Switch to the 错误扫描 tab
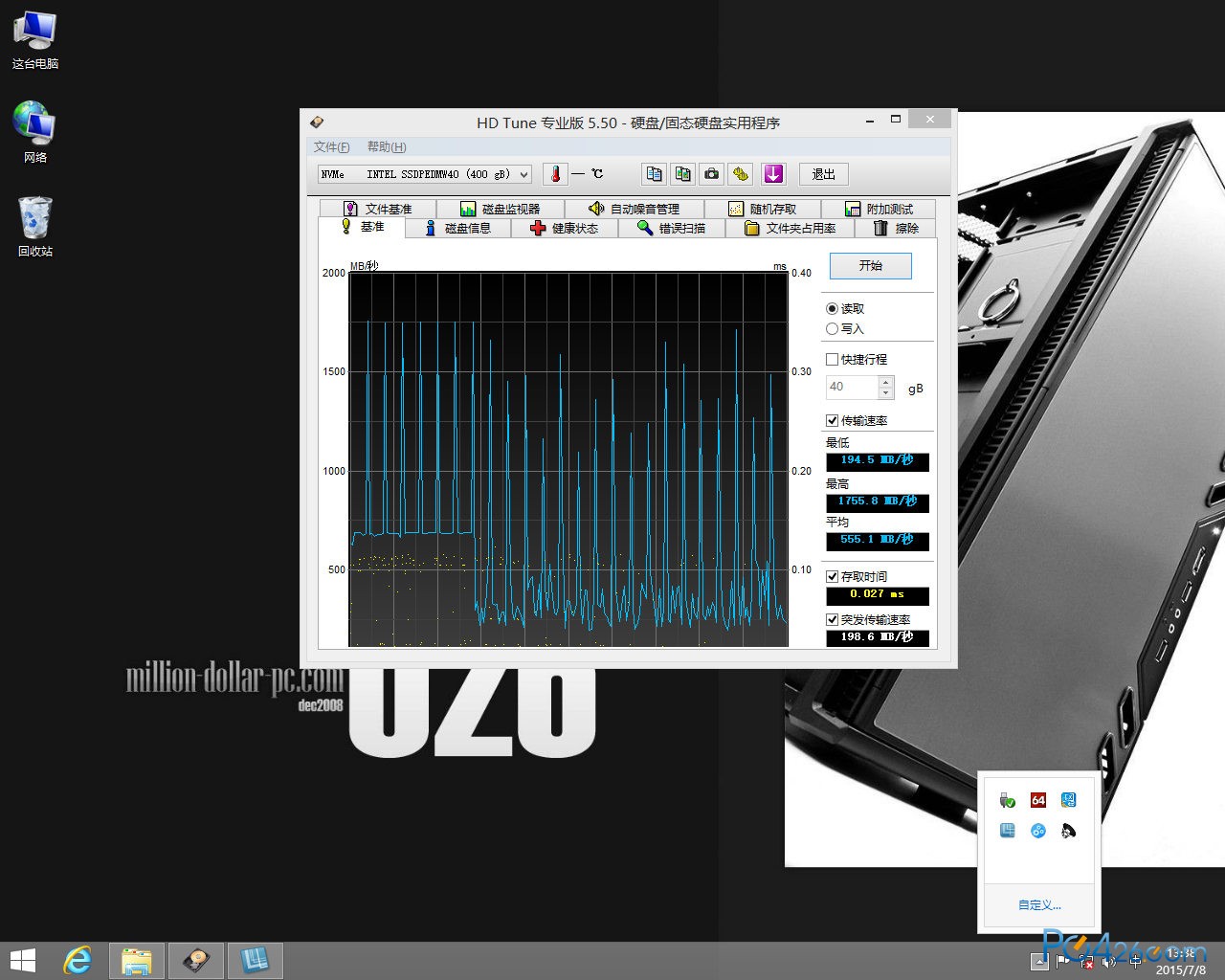 click(672, 228)
